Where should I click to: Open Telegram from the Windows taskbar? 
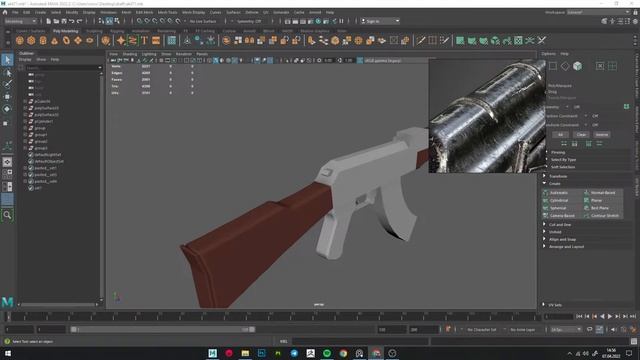point(294,353)
